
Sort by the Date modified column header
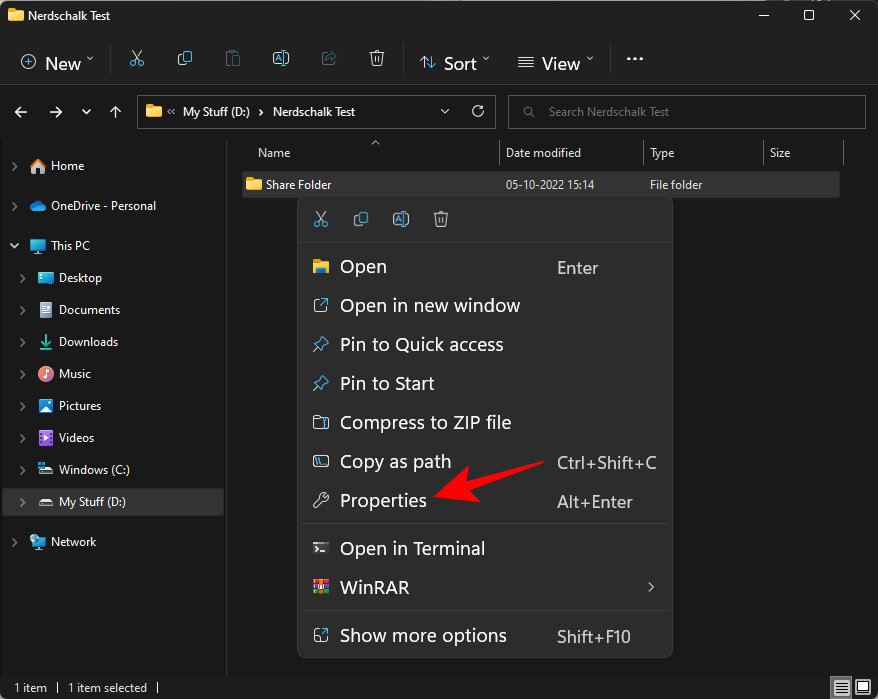(544, 153)
